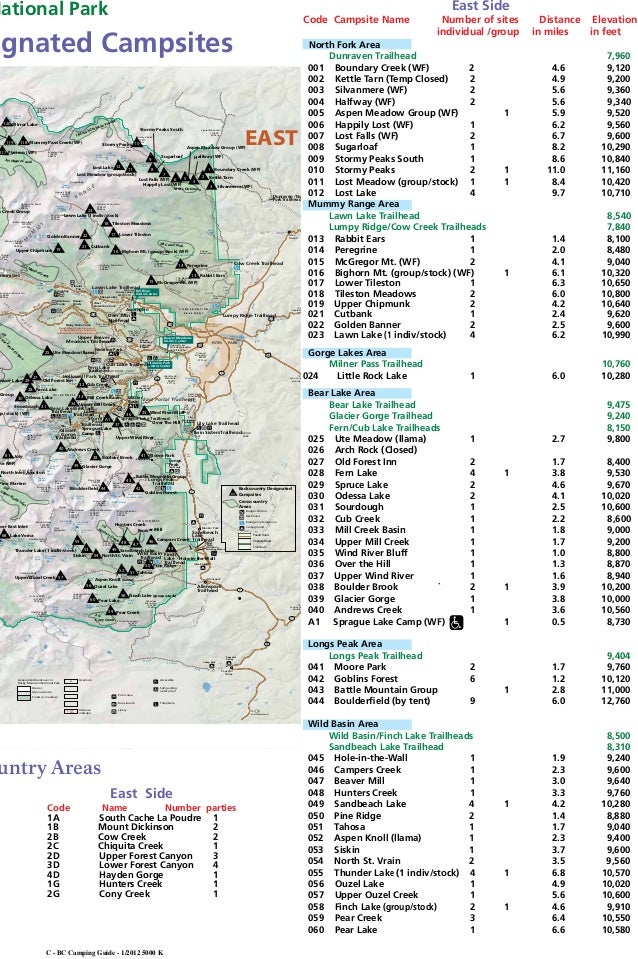Image resolution: width=638 pixels, height=959 pixels.
Task: Click the Rabbit Ears campsite name
Action: [360, 239]
